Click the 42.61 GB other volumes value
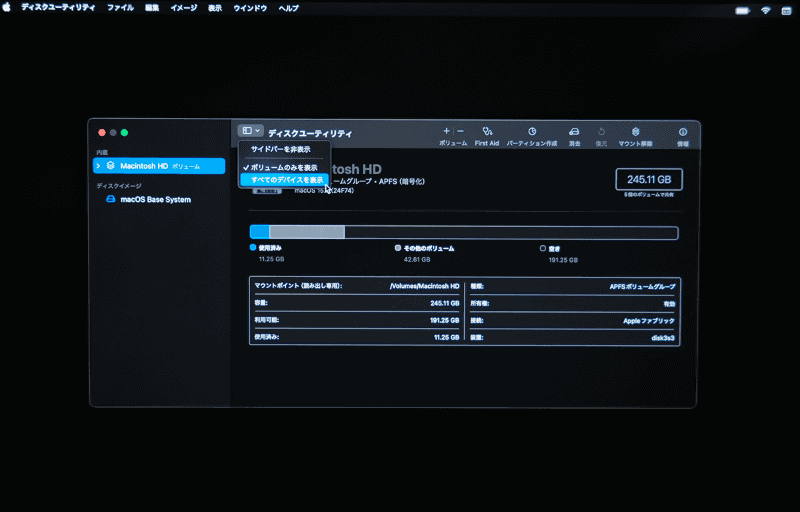800x512 pixels. pos(417,260)
